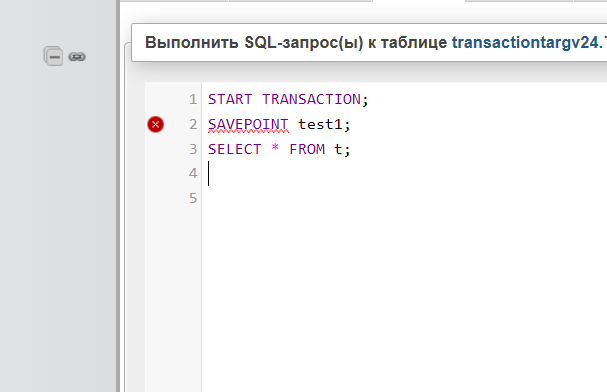Click the link with main panel icon

[77, 57]
